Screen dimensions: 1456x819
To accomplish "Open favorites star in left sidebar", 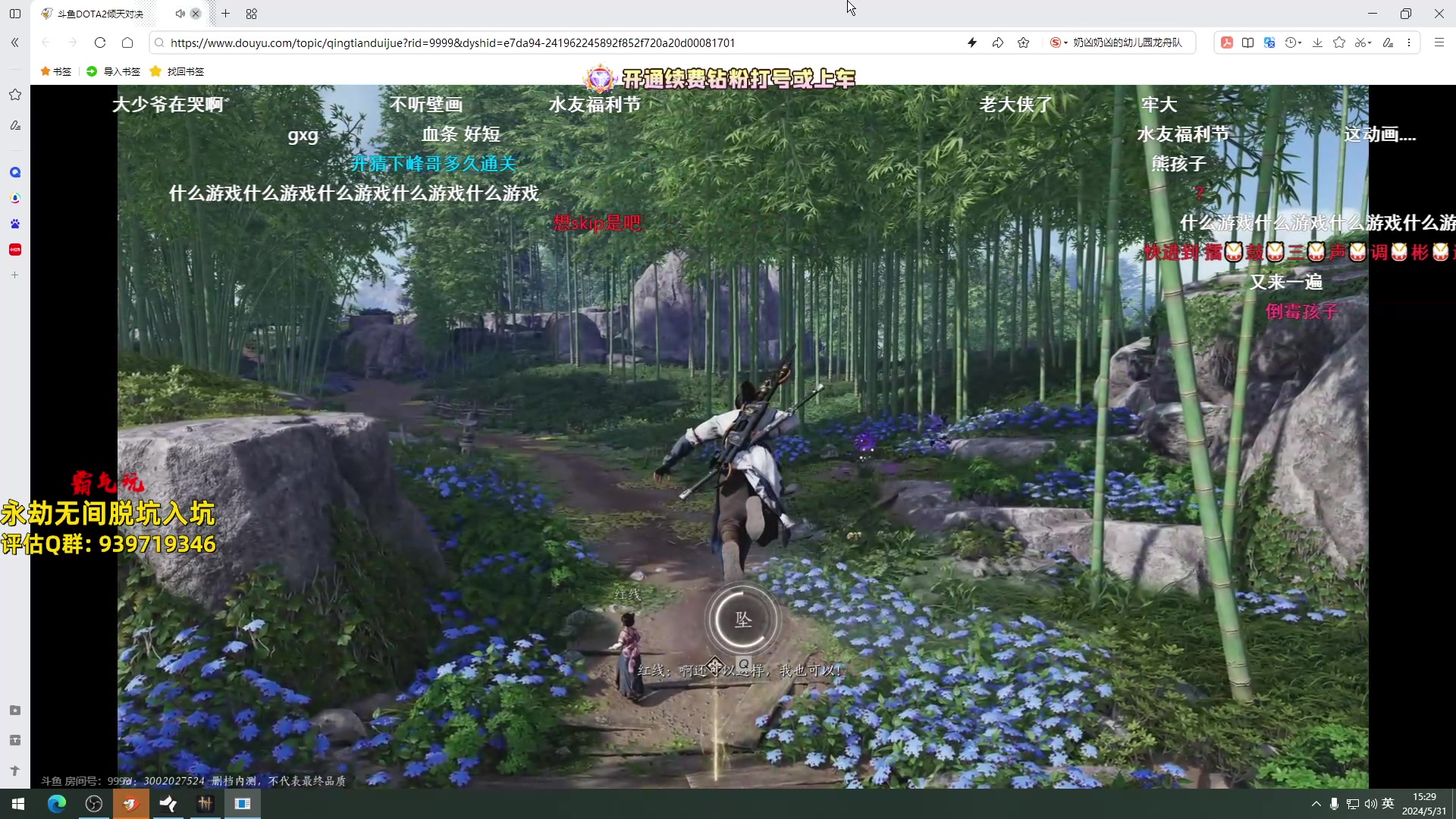I will pos(14,95).
